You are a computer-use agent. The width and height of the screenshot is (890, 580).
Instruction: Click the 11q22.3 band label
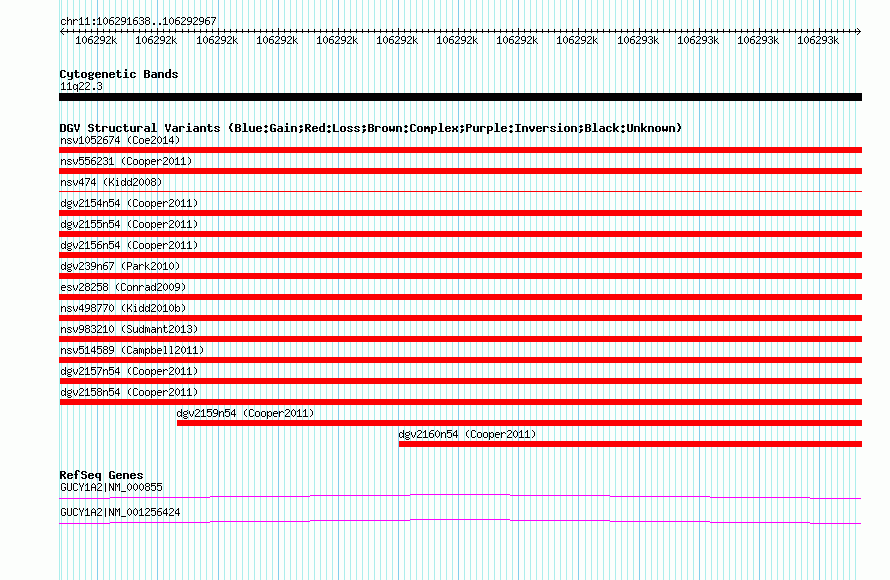(81, 86)
